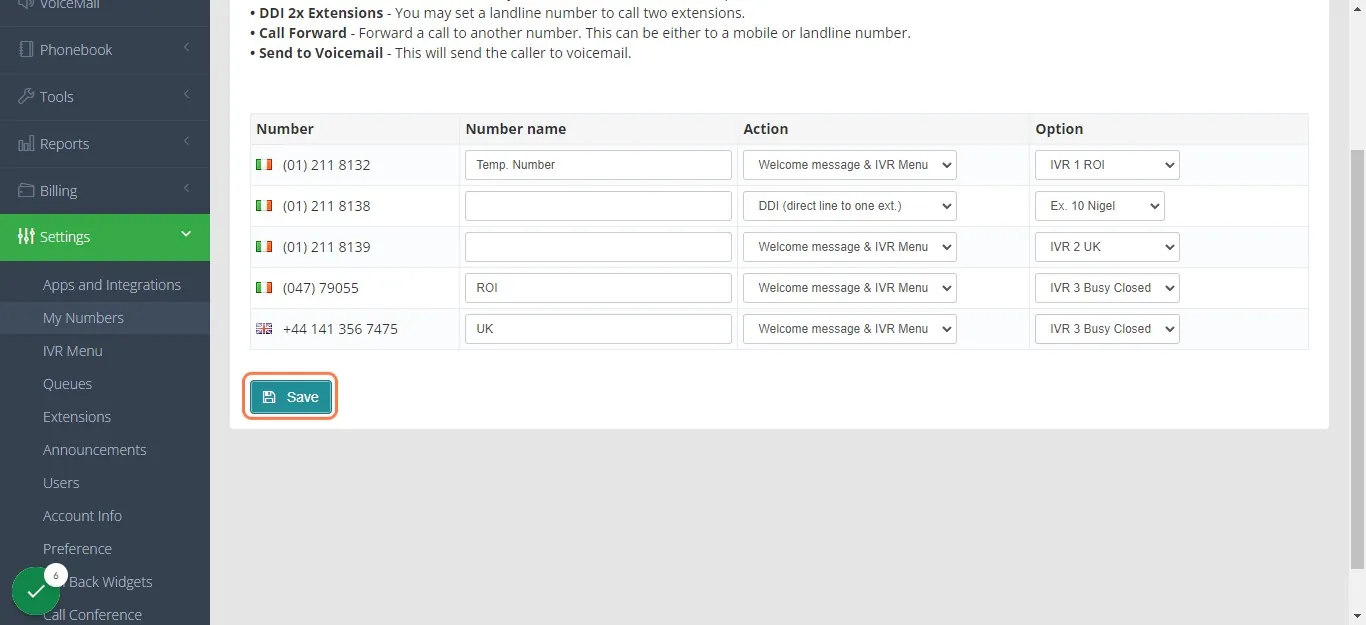Open Option dropdown for (047) 79055
1366x625 pixels.
point(1107,288)
